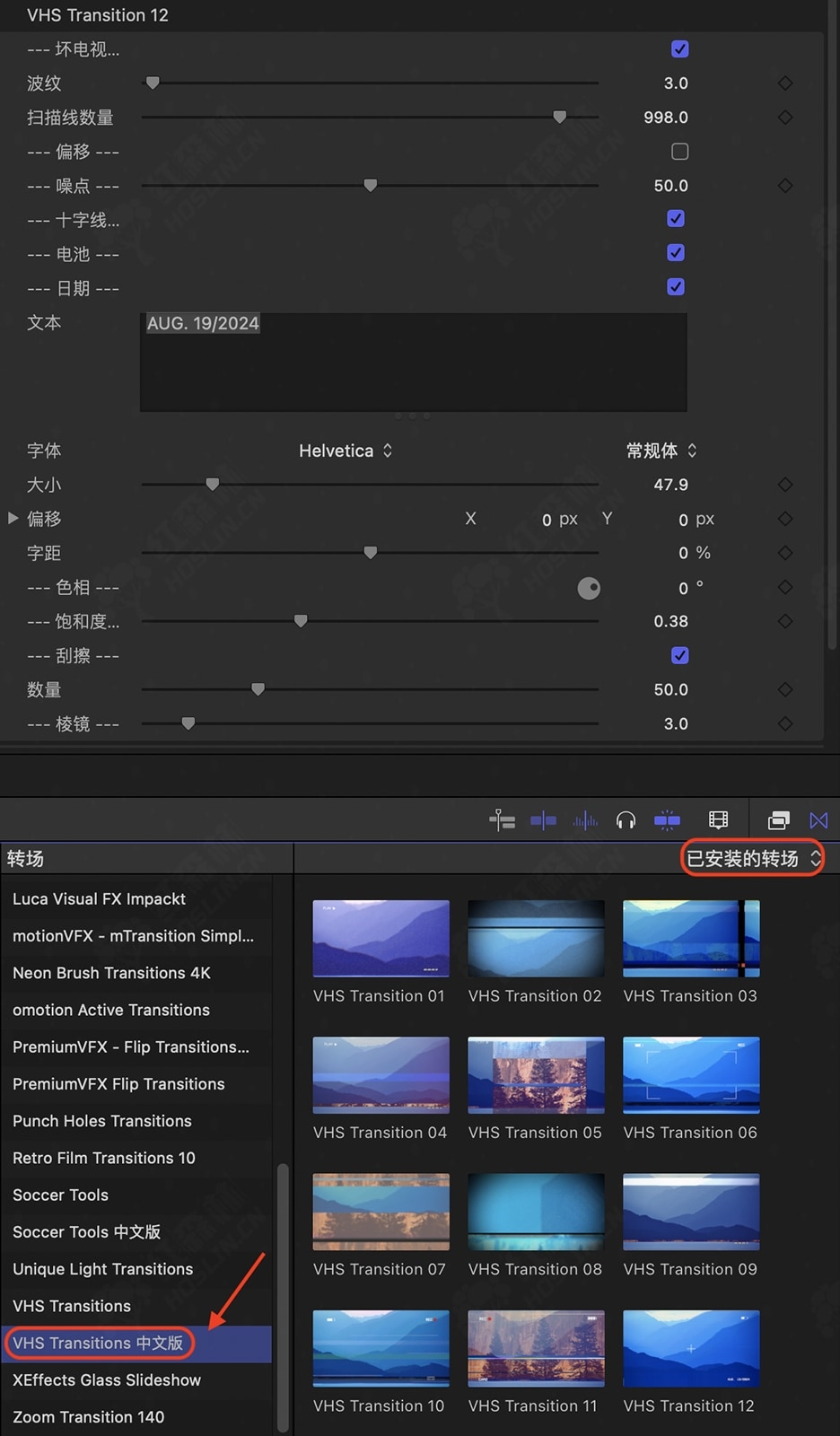Add keyframe for 色相 parameter
The height and width of the screenshot is (1436, 840).
pos(785,586)
